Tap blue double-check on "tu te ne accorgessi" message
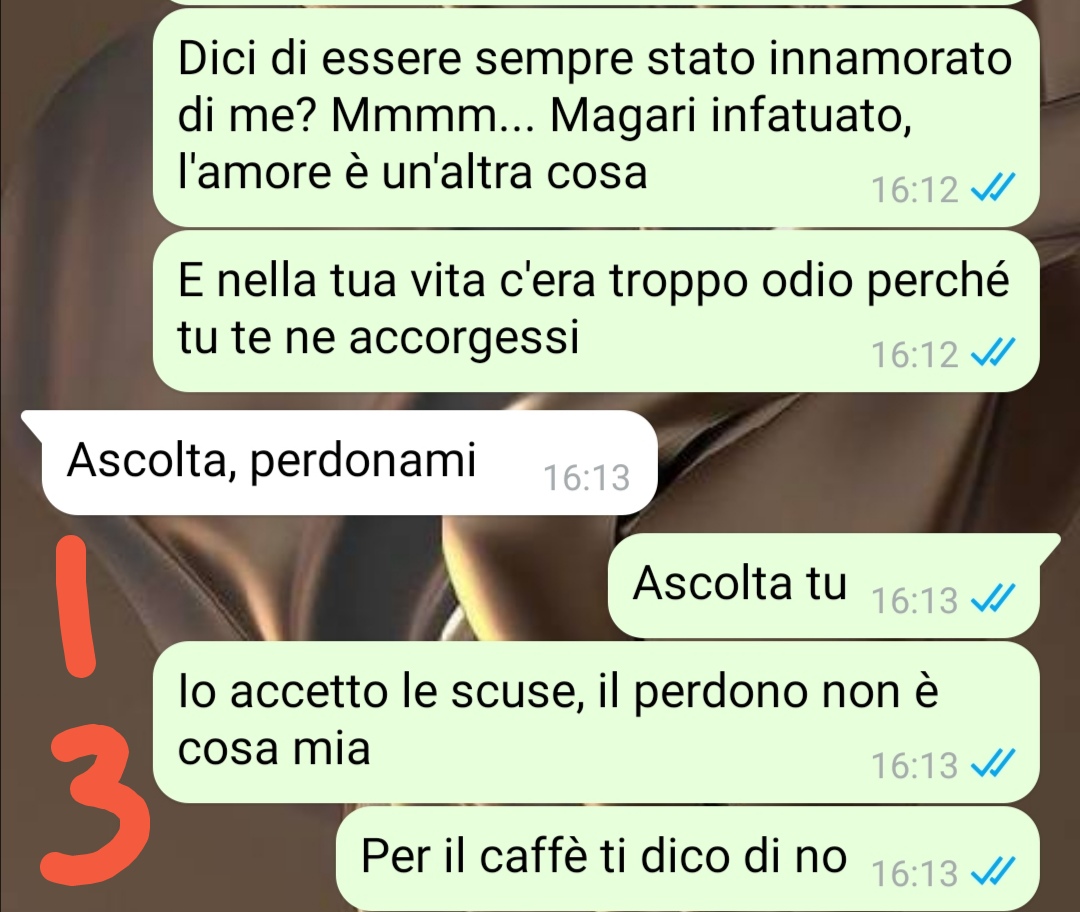 coord(992,354)
